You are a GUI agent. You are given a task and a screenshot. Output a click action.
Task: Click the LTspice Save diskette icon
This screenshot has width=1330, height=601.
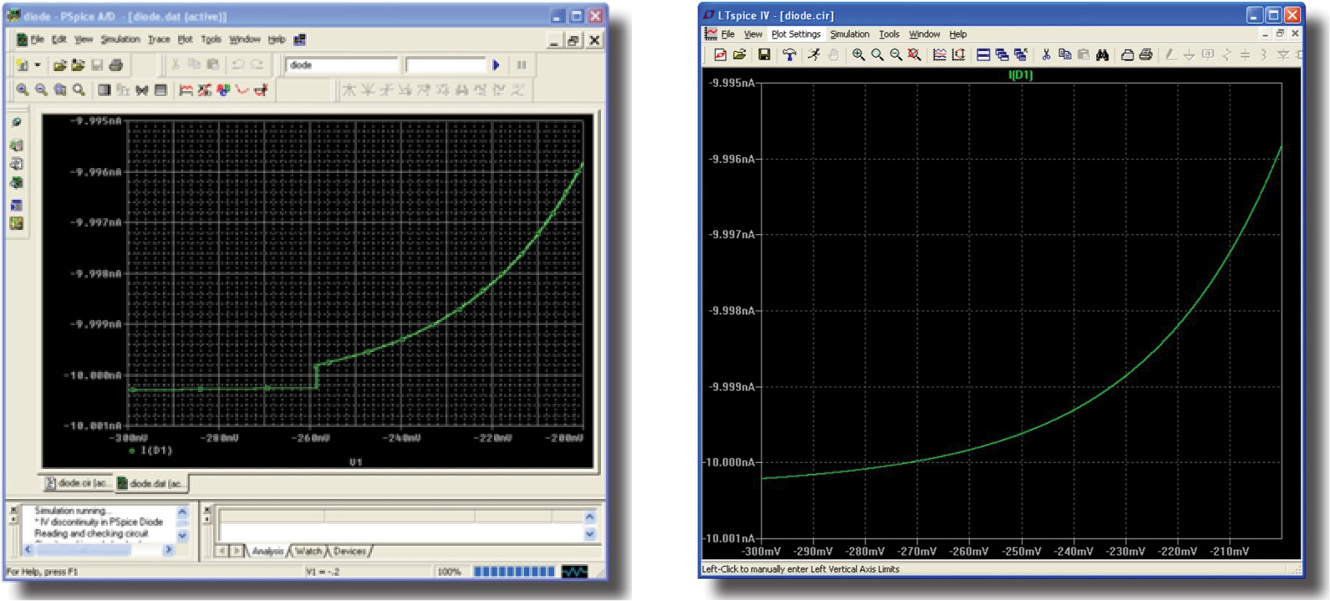tap(764, 55)
